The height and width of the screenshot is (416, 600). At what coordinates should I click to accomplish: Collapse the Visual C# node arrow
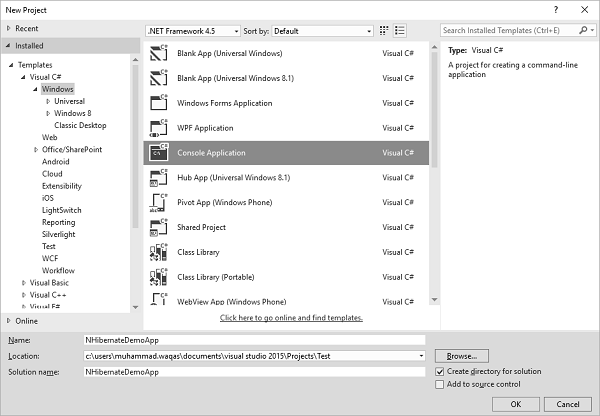pyautogui.click(x=23, y=77)
